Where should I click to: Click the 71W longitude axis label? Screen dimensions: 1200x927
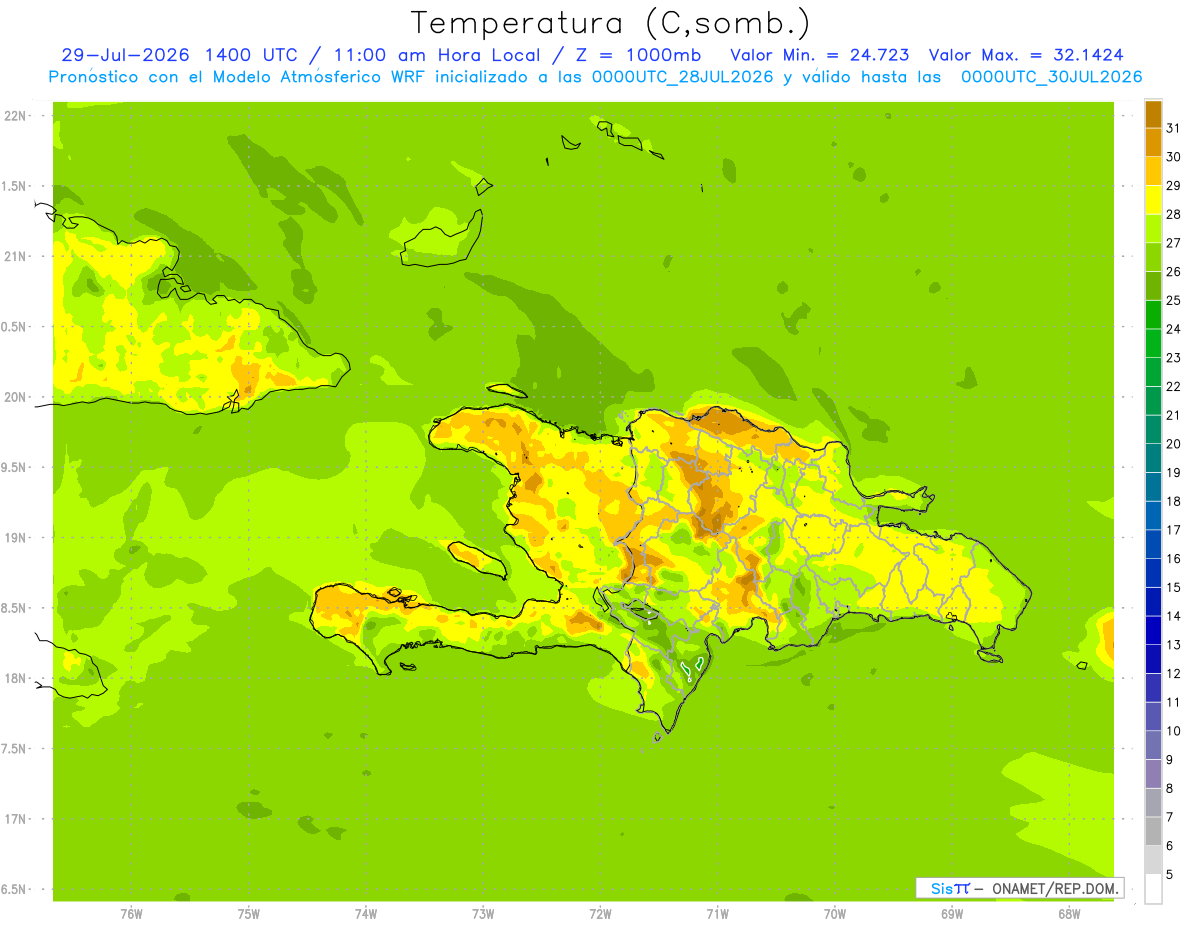point(717,913)
